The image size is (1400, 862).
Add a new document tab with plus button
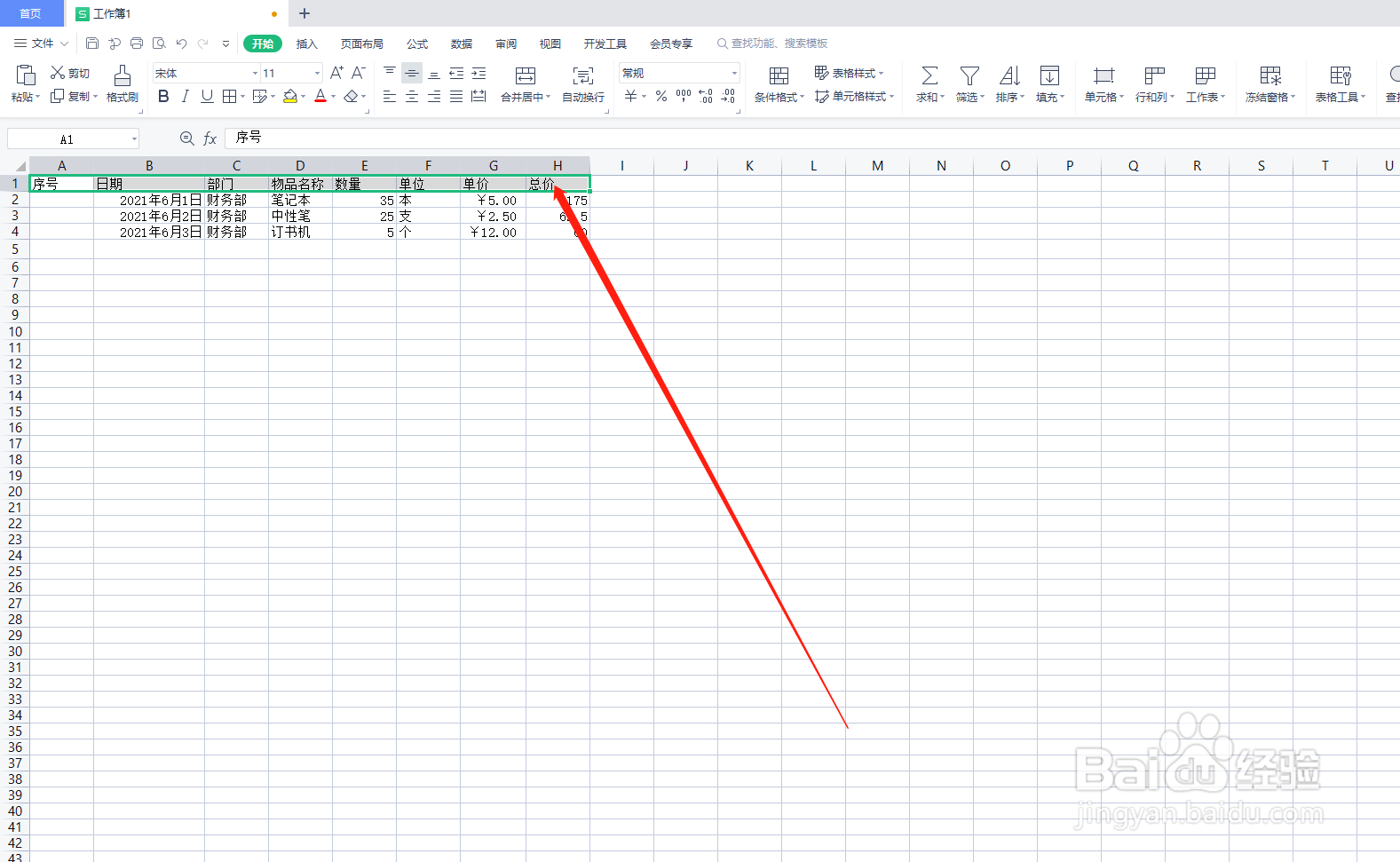(305, 13)
